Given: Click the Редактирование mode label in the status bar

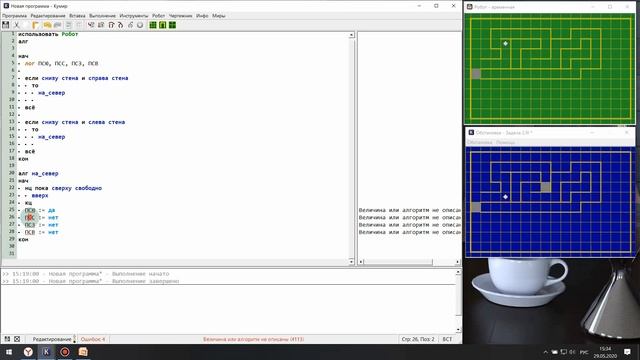Looking at the screenshot, I should (52, 339).
